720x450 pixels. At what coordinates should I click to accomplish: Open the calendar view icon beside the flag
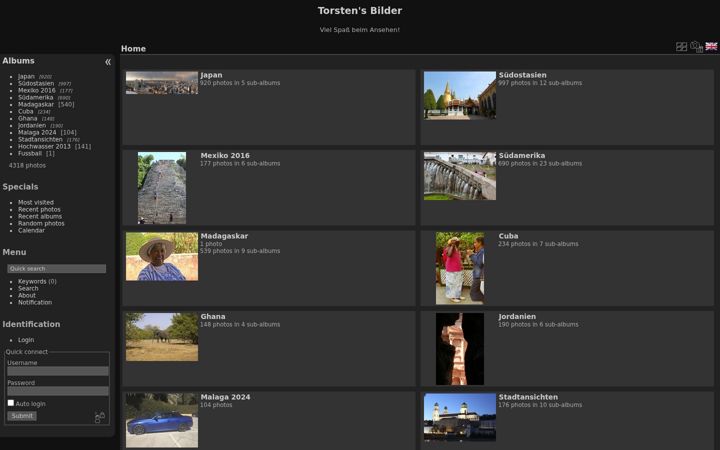click(697, 46)
